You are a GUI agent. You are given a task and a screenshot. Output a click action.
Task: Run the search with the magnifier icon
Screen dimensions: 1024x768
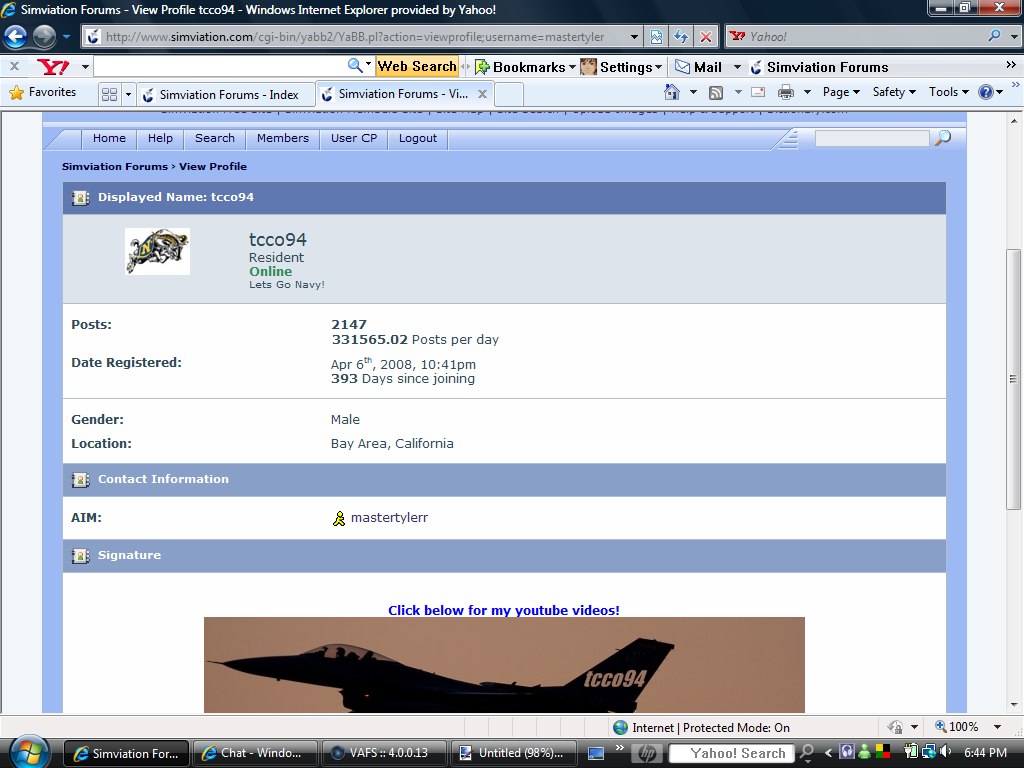995,36
